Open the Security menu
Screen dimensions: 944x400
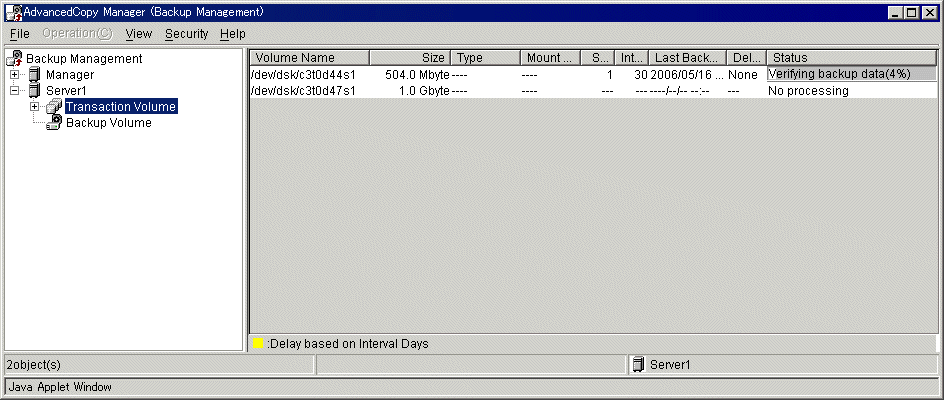[x=187, y=34]
